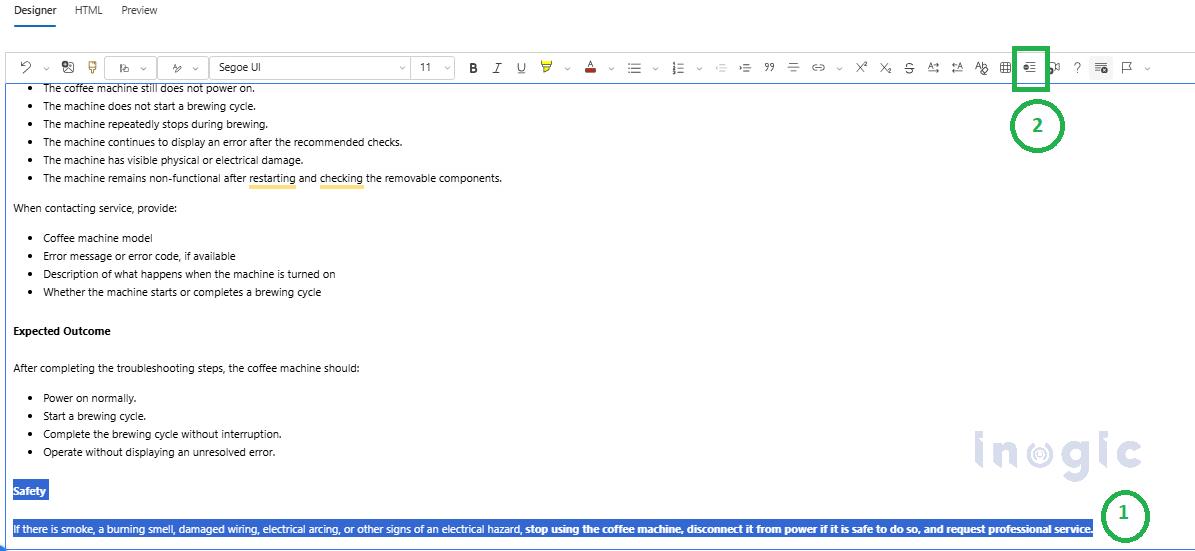
Task: Apply the red font color
Action: pos(590,67)
